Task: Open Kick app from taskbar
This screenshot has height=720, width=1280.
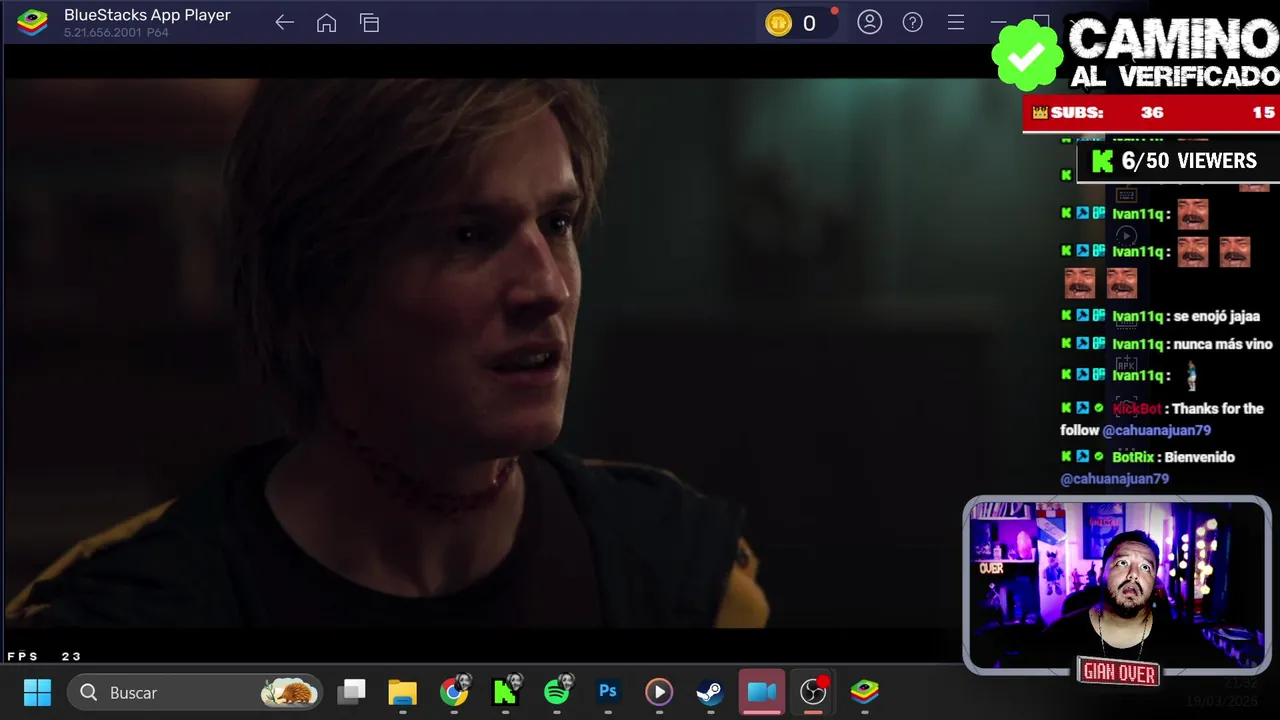Action: point(505,691)
